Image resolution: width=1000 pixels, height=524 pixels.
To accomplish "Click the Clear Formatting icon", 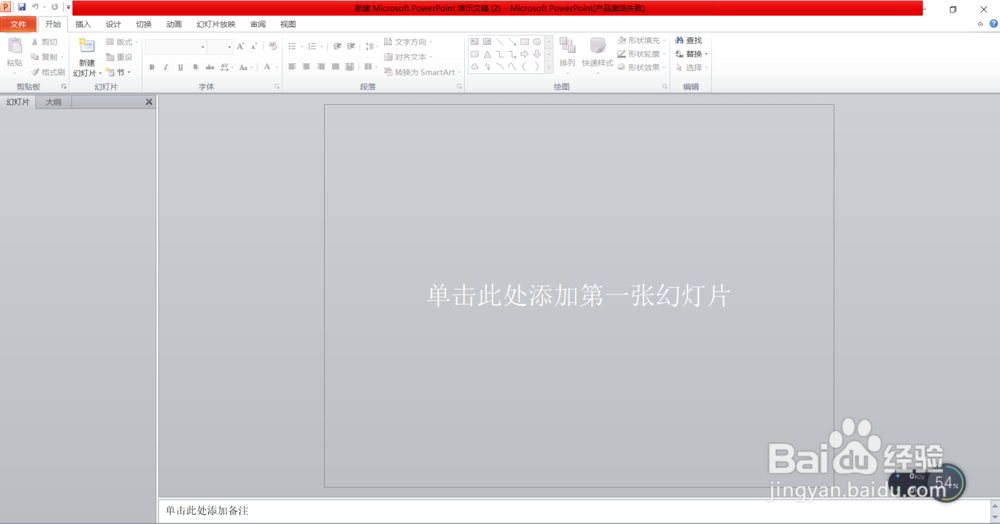I will (272, 46).
